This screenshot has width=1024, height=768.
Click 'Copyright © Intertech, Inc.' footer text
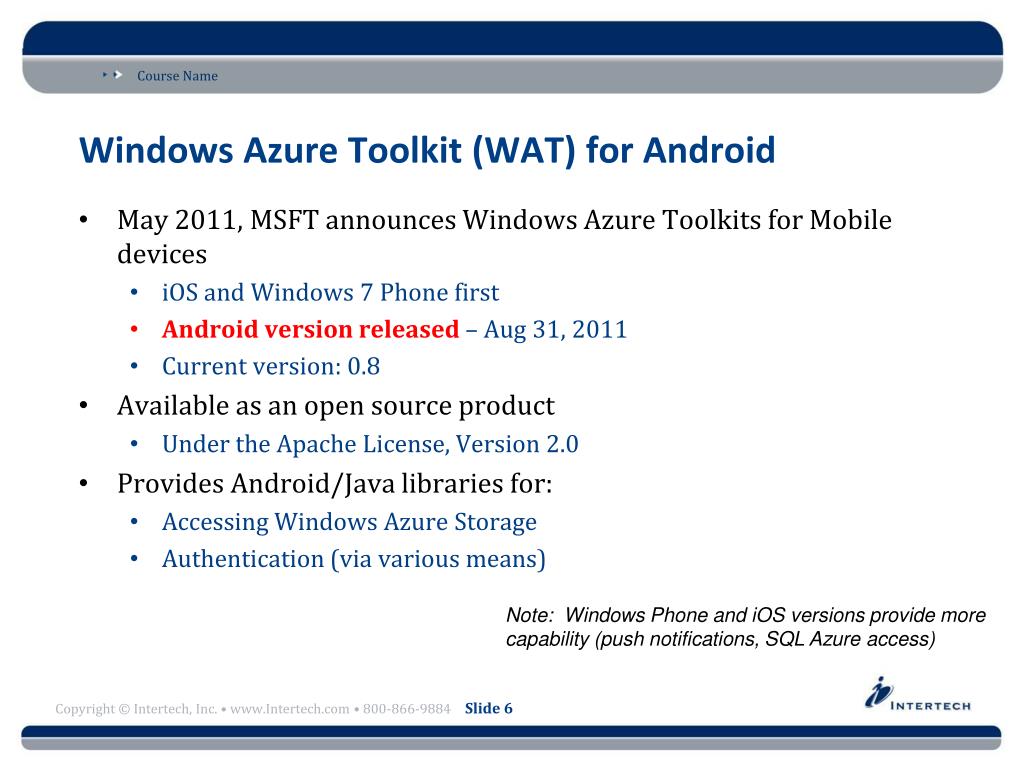tap(136, 709)
